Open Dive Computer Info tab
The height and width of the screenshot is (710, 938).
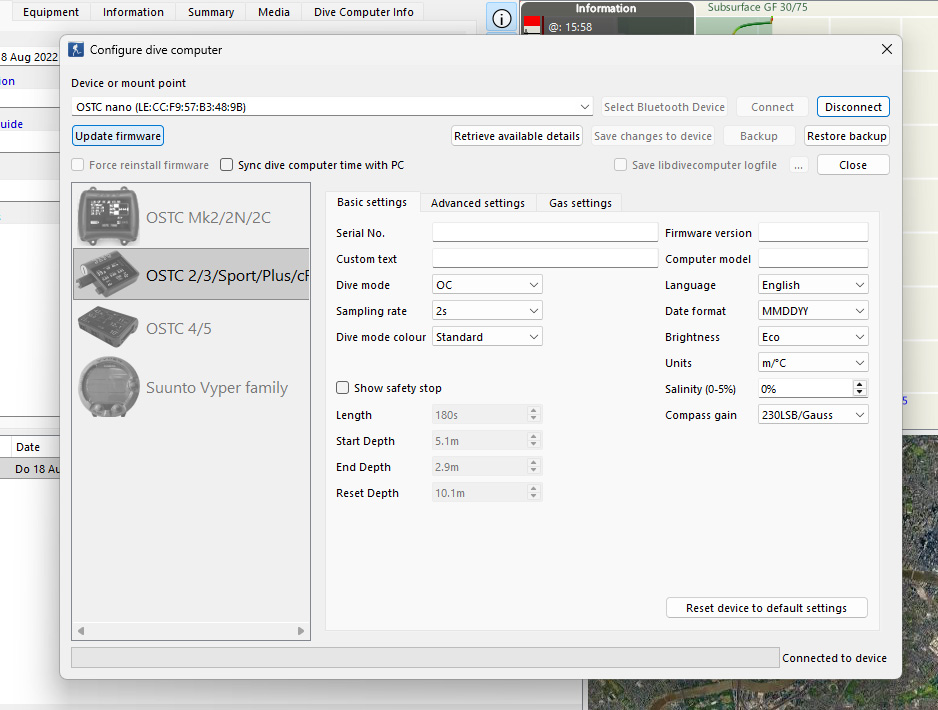363,12
